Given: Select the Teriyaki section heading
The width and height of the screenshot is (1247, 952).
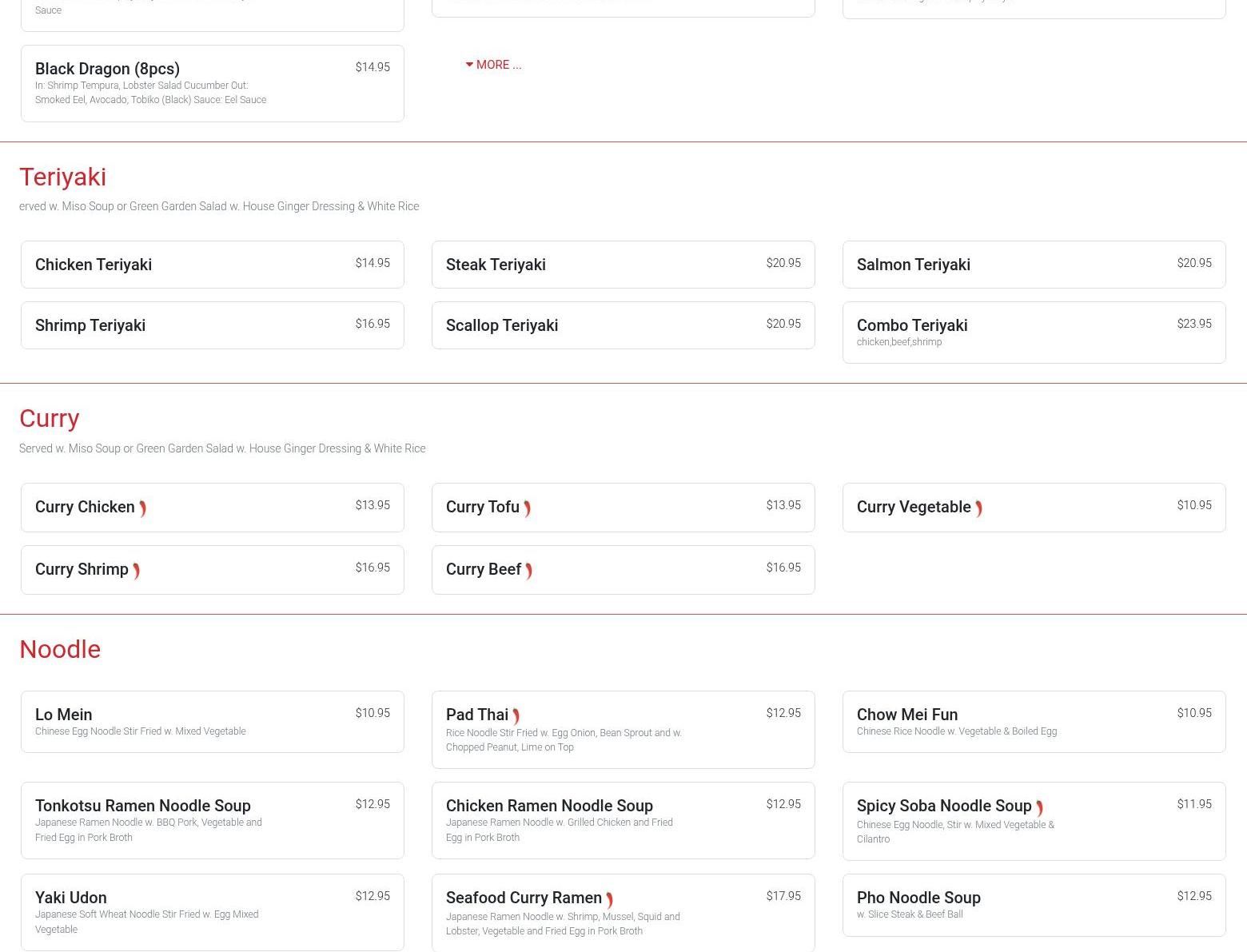Looking at the screenshot, I should 62,177.
